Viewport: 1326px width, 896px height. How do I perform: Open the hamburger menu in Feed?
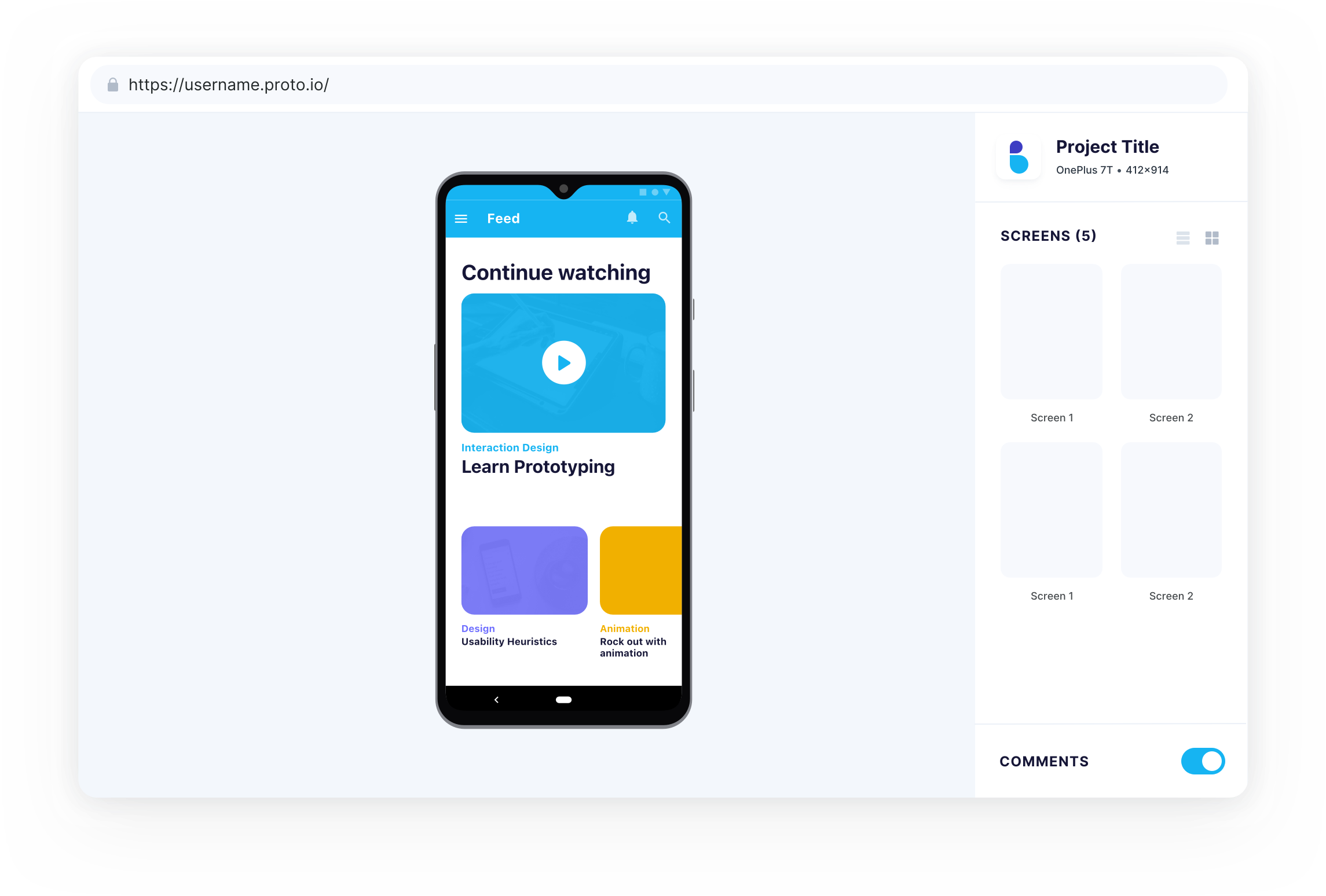point(462,218)
